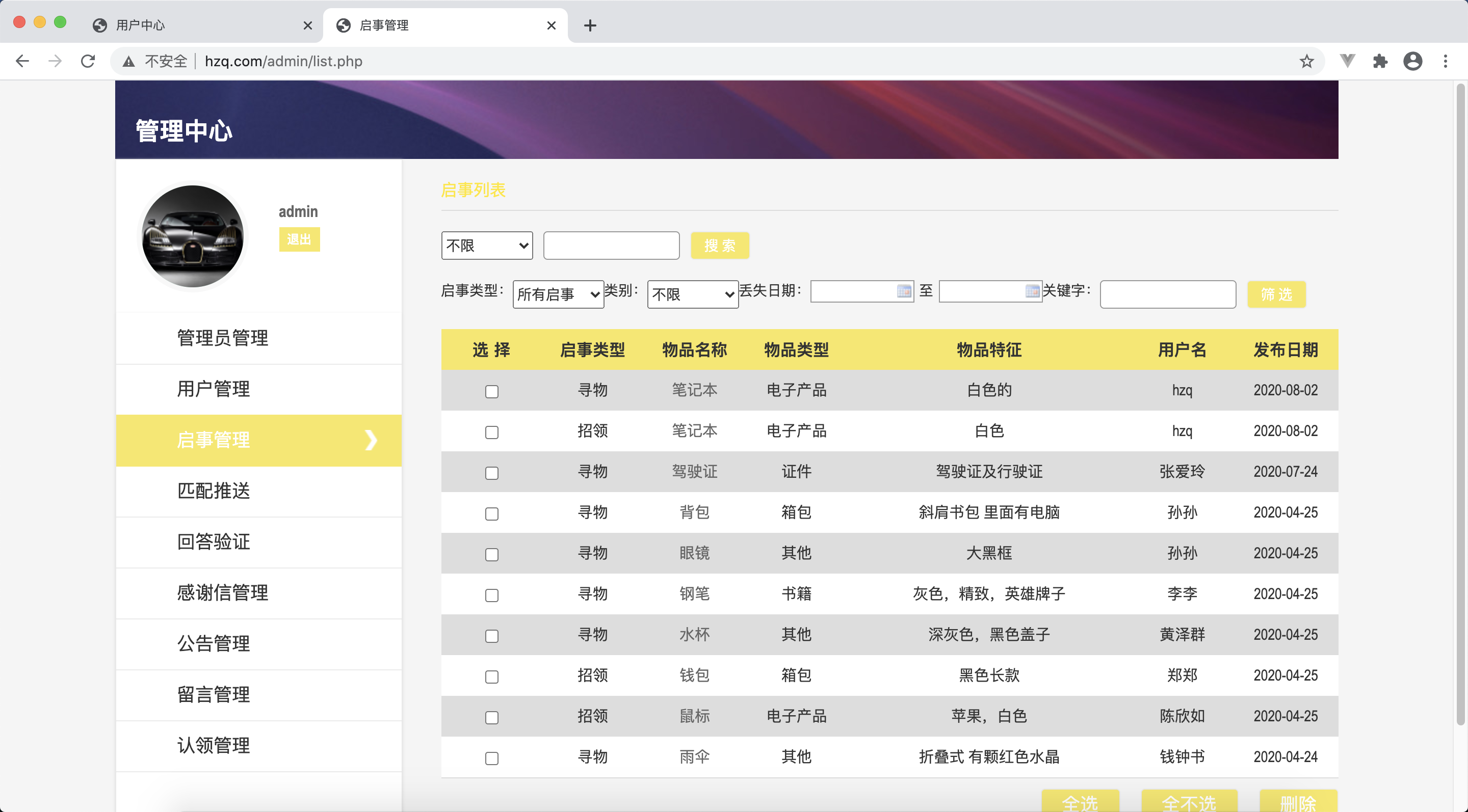Screen dimensions: 1468x812
Task: Open the 水杯 item name link
Action: pos(694,634)
